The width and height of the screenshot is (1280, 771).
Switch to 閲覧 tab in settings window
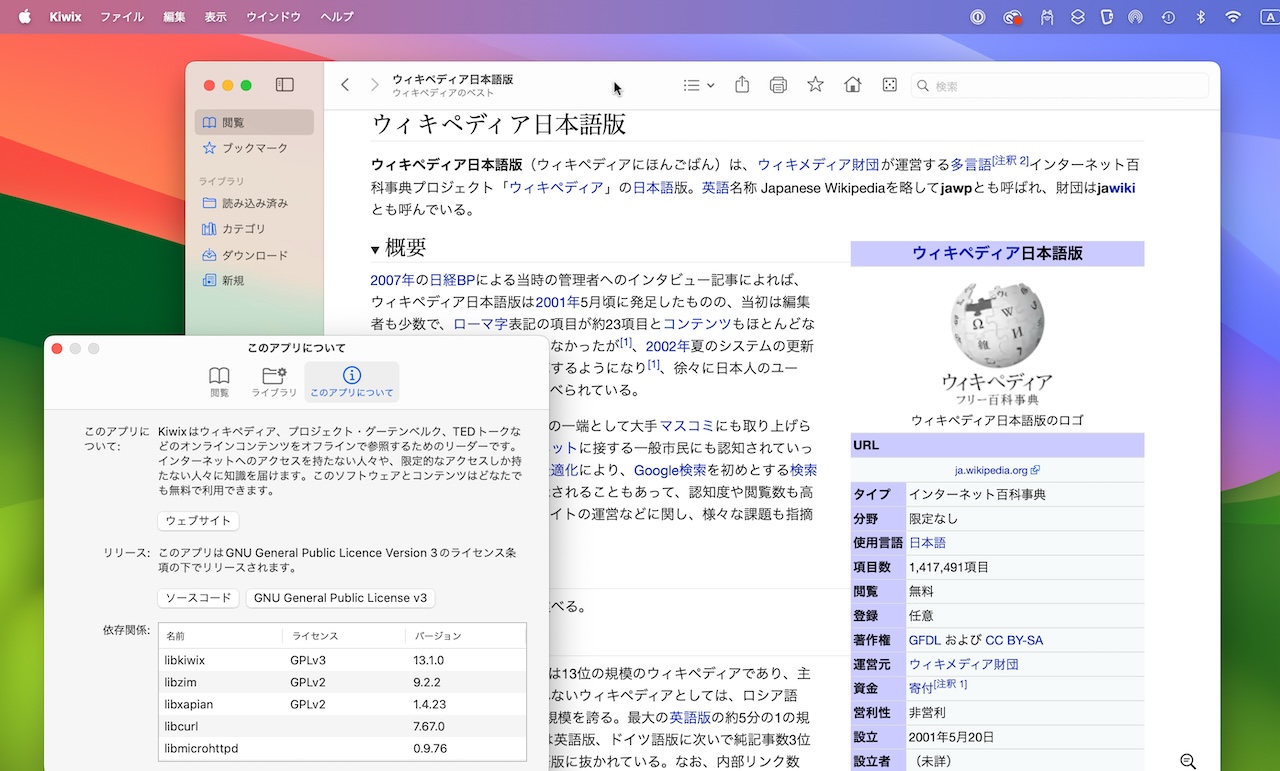pos(219,382)
